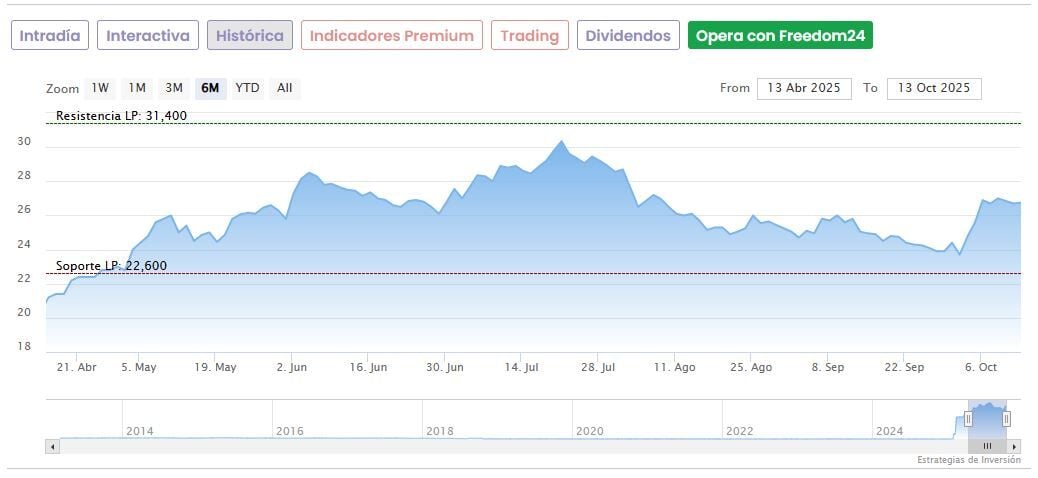Screen dimensions: 1038x478
Task: Open Indicadores Premium
Action: pyautogui.click(x=391, y=36)
